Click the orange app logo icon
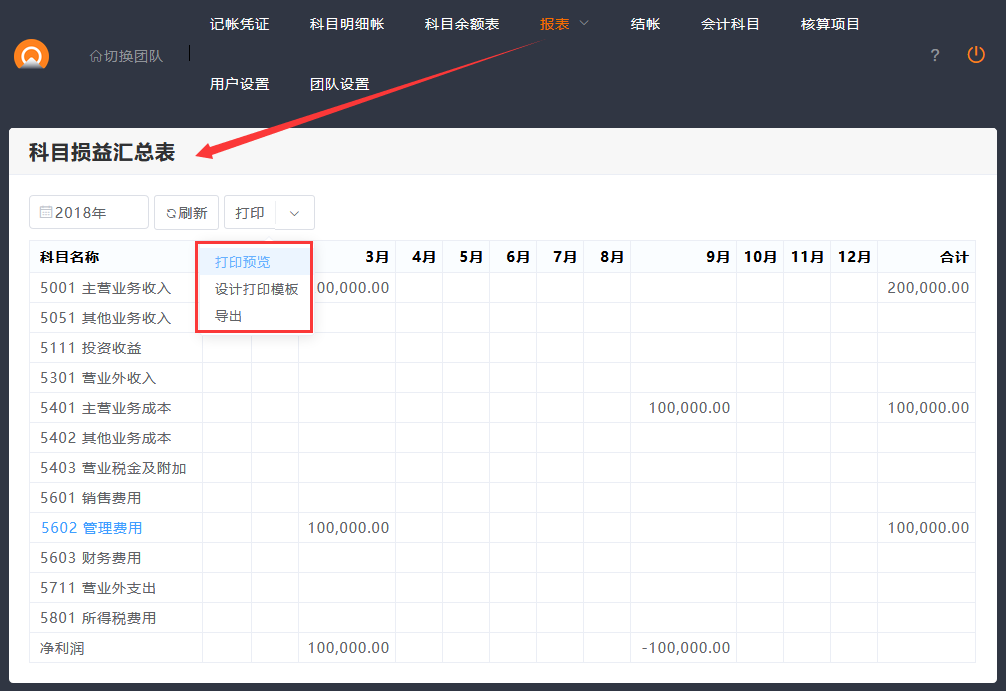 [x=32, y=56]
